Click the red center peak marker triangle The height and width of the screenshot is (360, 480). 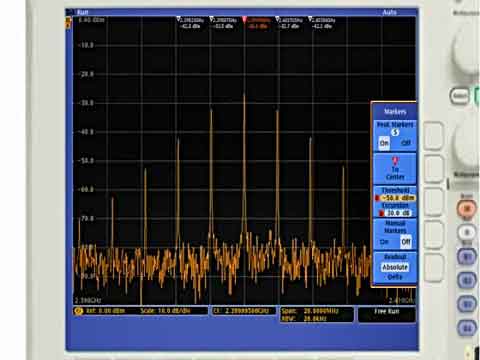(x=244, y=19)
